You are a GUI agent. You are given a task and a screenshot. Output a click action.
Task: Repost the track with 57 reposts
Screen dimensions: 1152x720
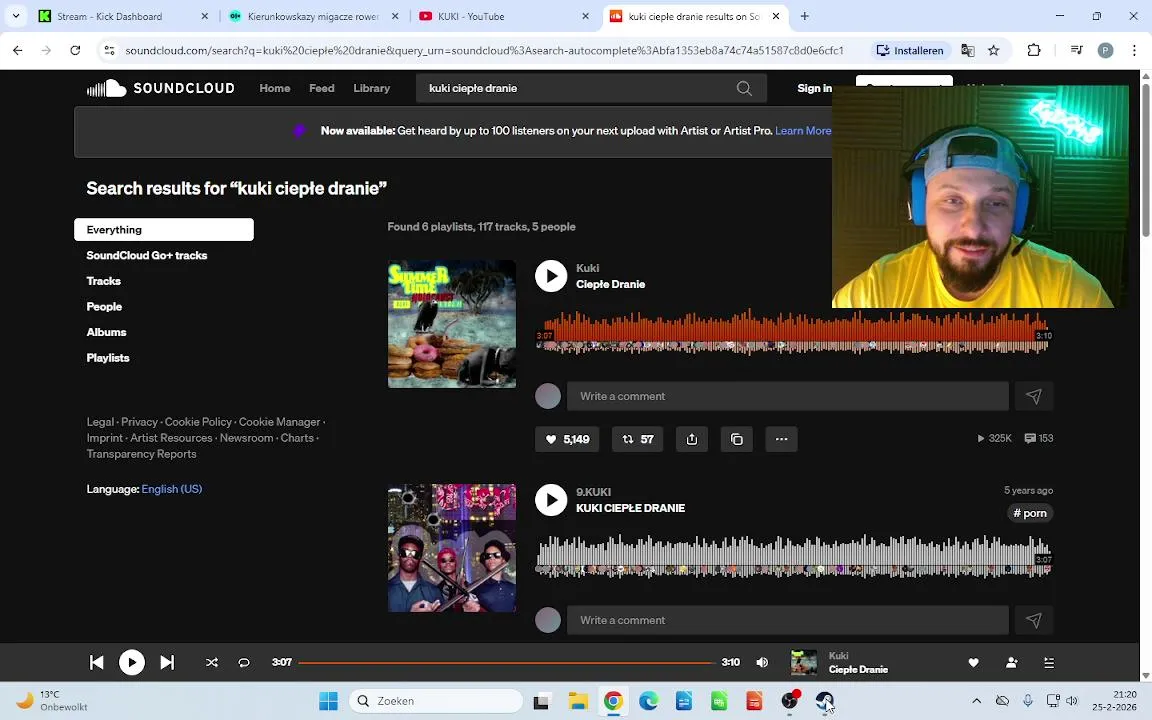[638, 439]
